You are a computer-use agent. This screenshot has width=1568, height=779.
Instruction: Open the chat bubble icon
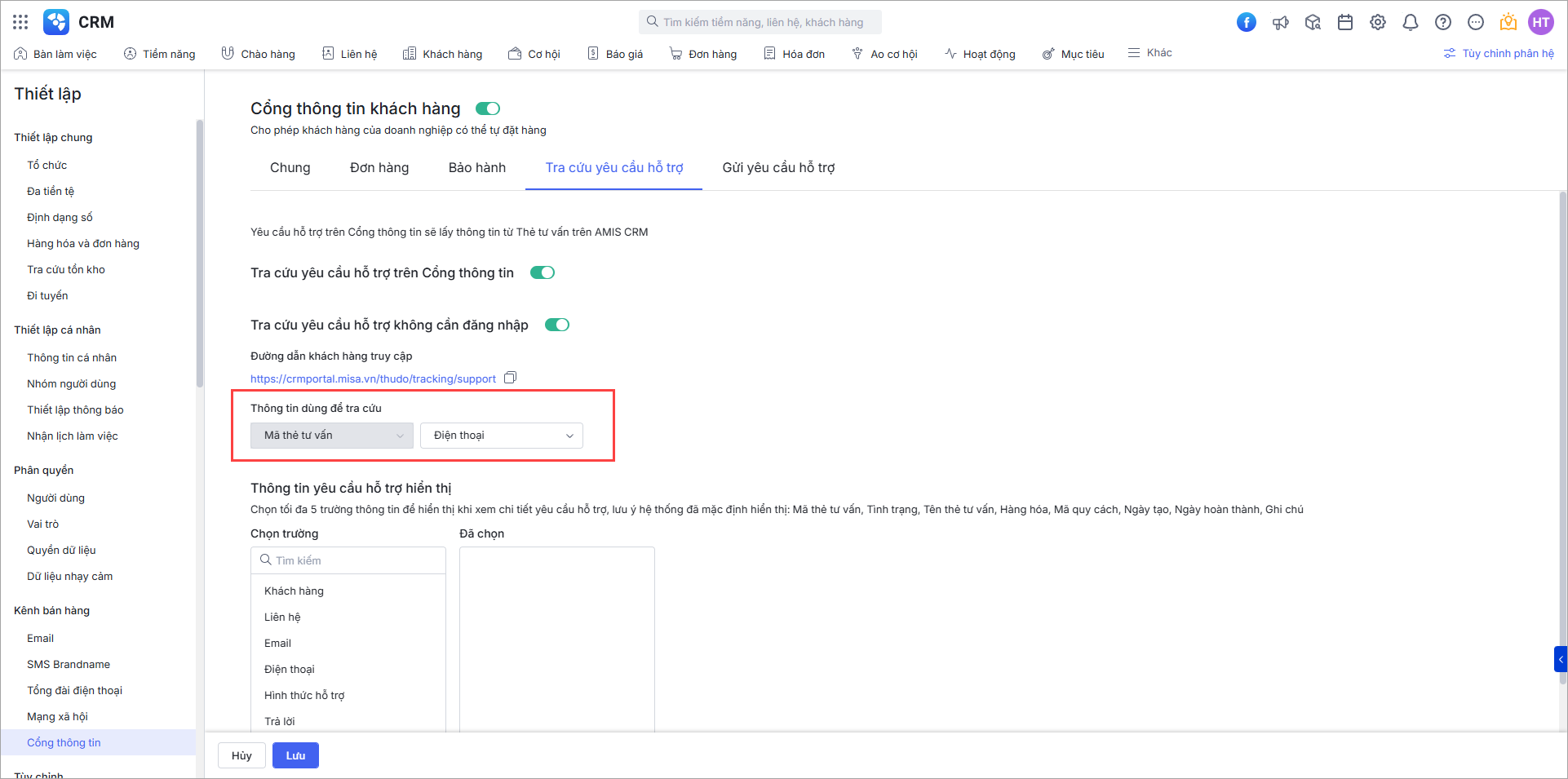point(1476,22)
